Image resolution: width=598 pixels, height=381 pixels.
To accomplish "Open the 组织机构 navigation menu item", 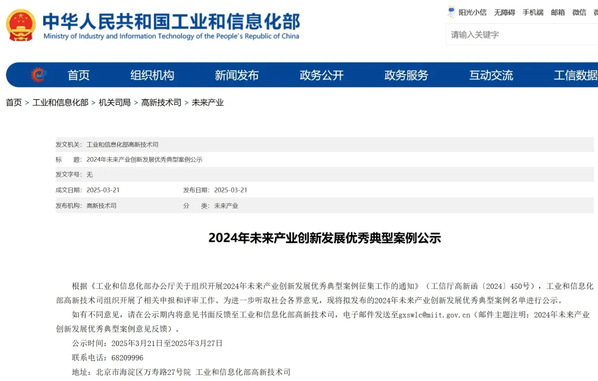I will point(152,75).
